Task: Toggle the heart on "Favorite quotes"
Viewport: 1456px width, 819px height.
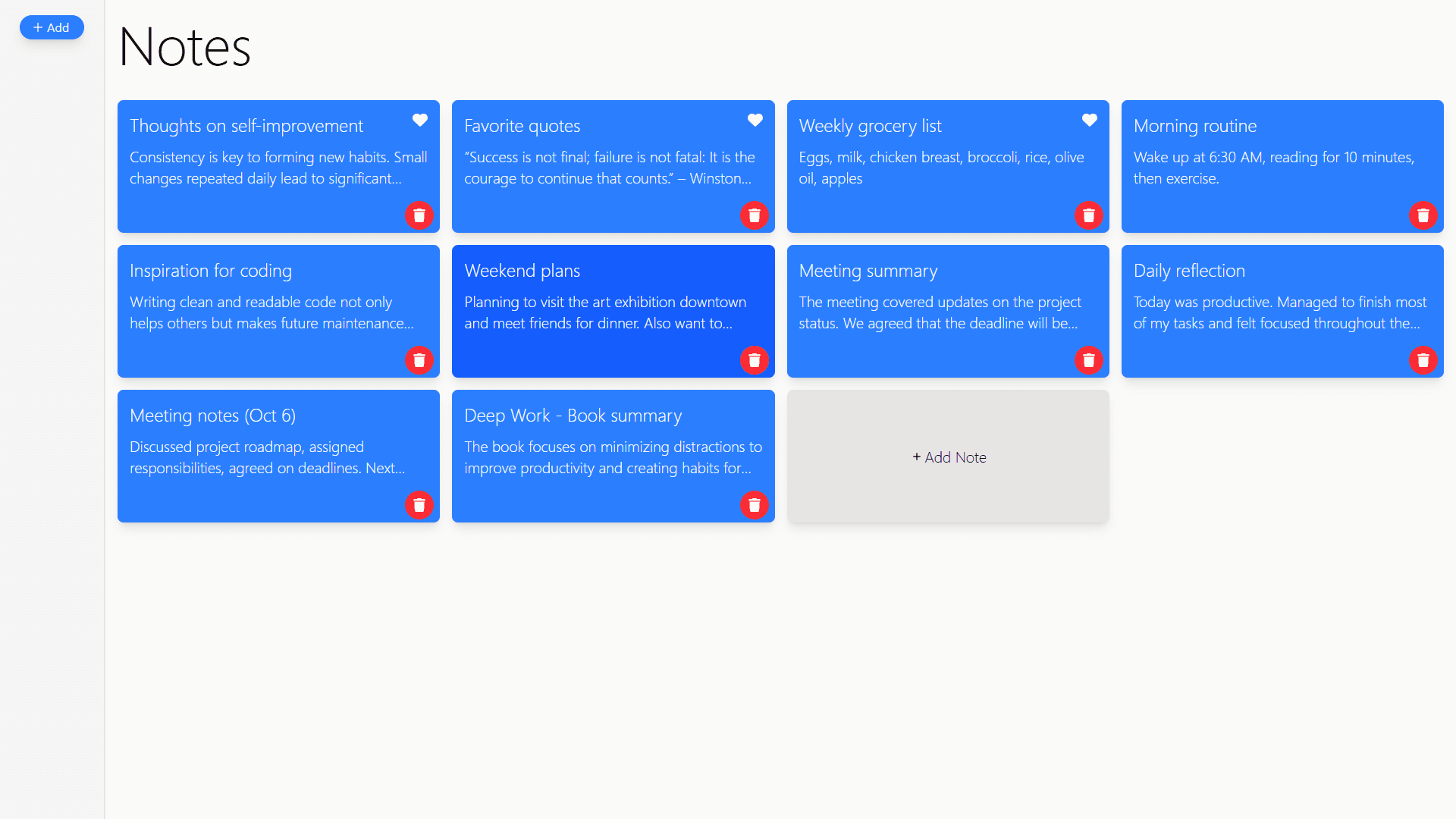Action: coord(755,120)
